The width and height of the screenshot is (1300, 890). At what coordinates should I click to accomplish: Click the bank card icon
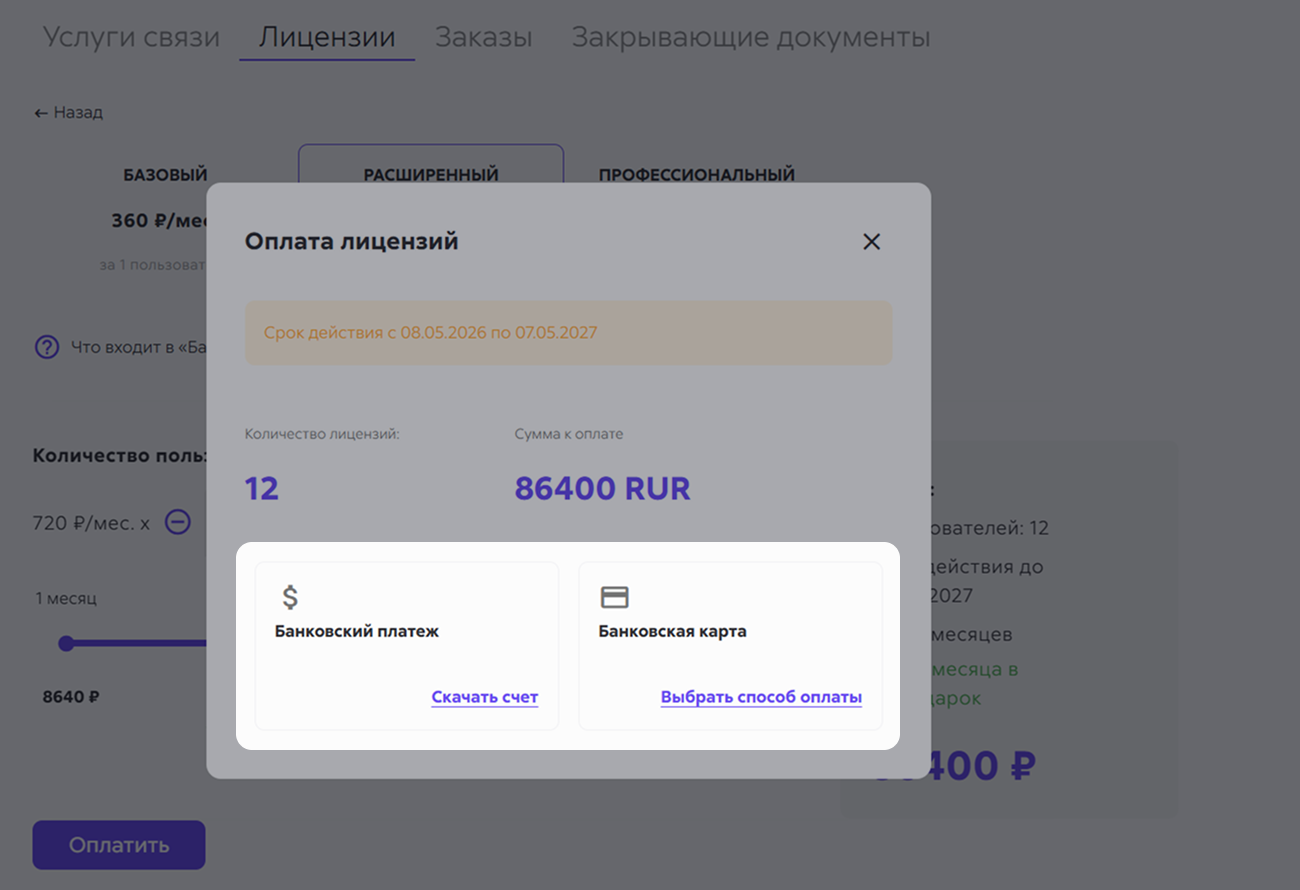pyautogui.click(x=614, y=597)
